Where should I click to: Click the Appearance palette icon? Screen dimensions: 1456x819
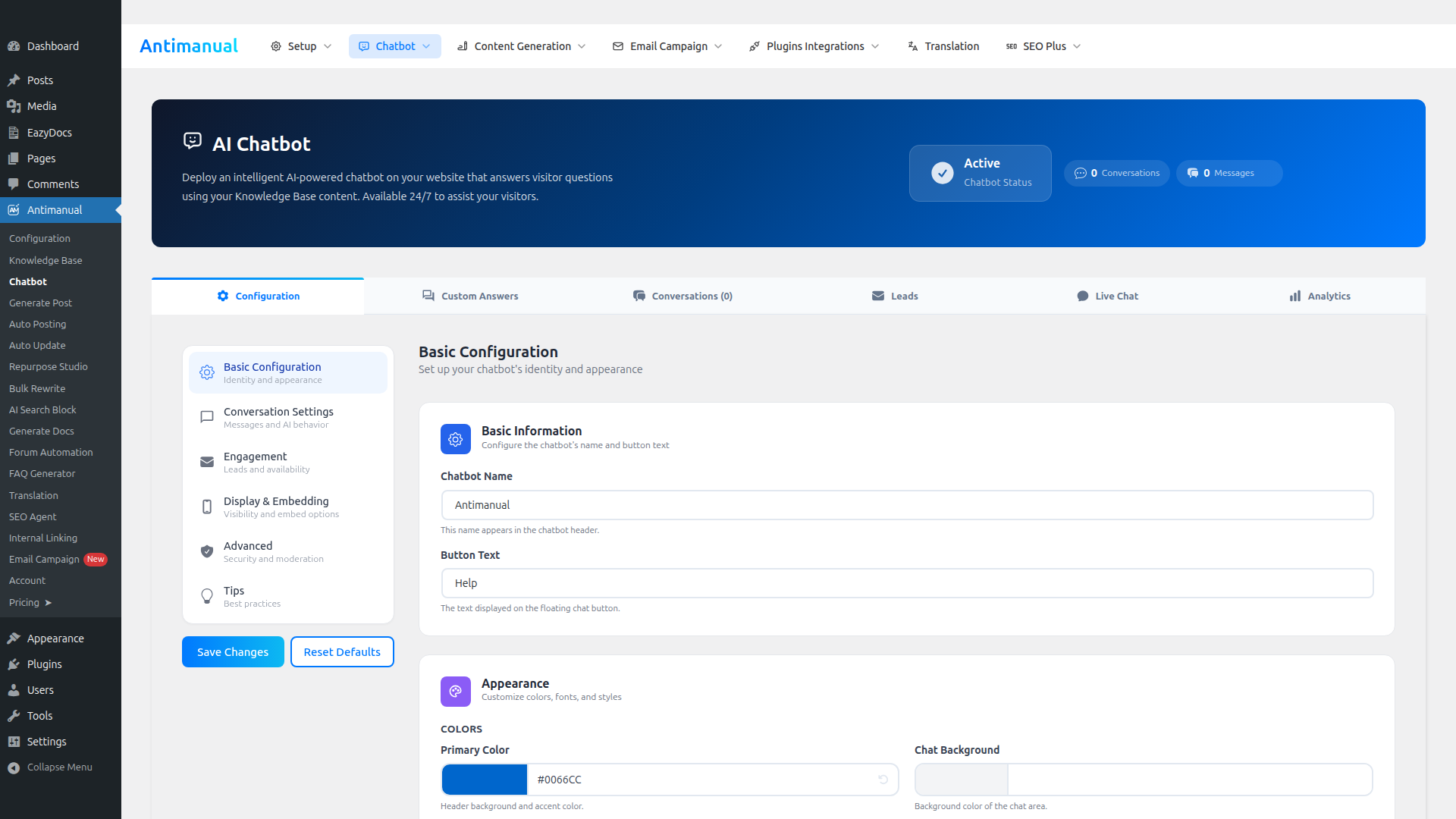click(455, 691)
